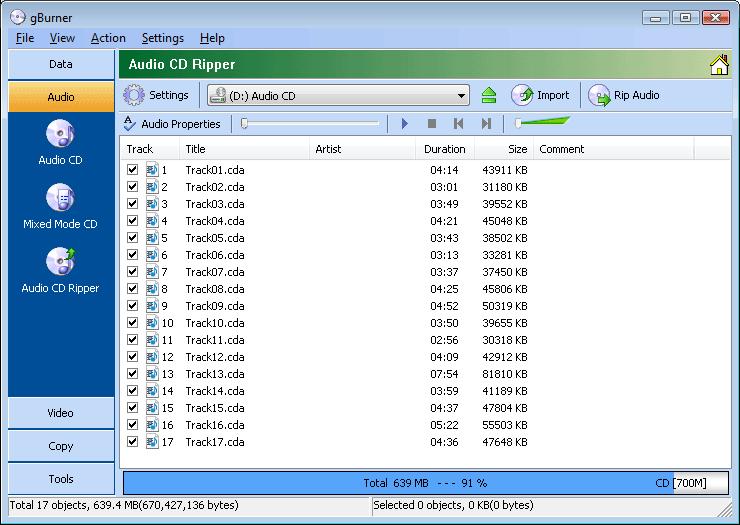The height and width of the screenshot is (525, 740).
Task: Click the gBurner title bar disc icon
Action: point(17,17)
